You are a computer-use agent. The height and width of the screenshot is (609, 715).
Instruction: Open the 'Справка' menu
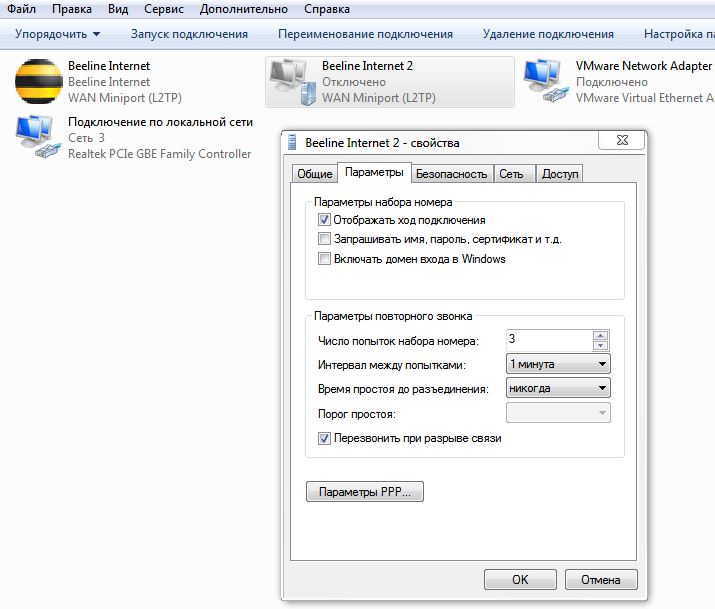pyautogui.click(x=327, y=9)
